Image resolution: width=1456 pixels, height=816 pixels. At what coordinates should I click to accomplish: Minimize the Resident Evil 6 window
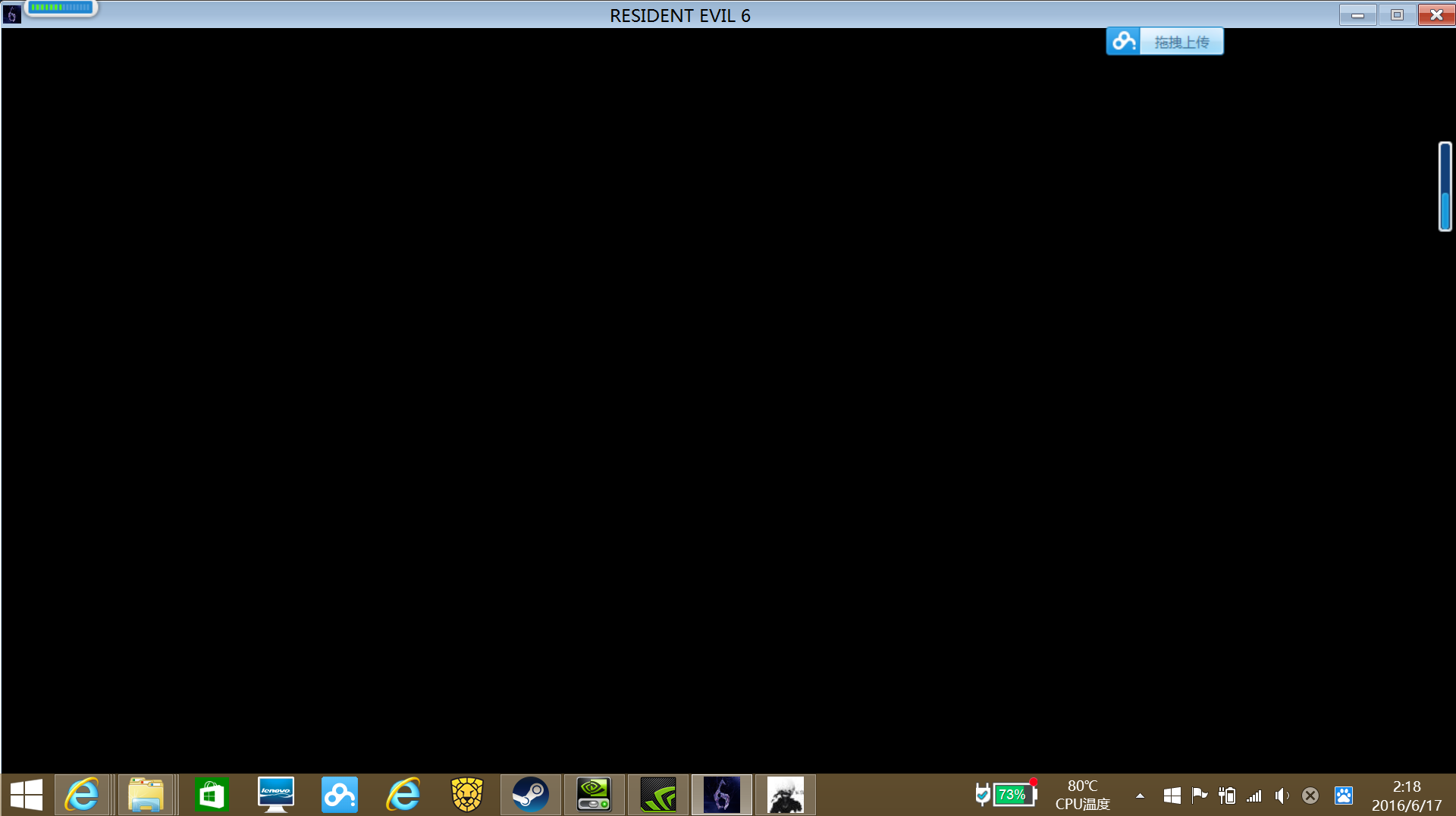[x=1357, y=14]
